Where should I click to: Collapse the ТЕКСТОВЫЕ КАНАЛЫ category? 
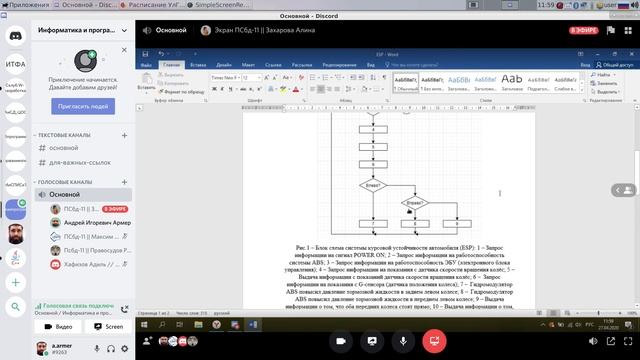click(x=62, y=135)
